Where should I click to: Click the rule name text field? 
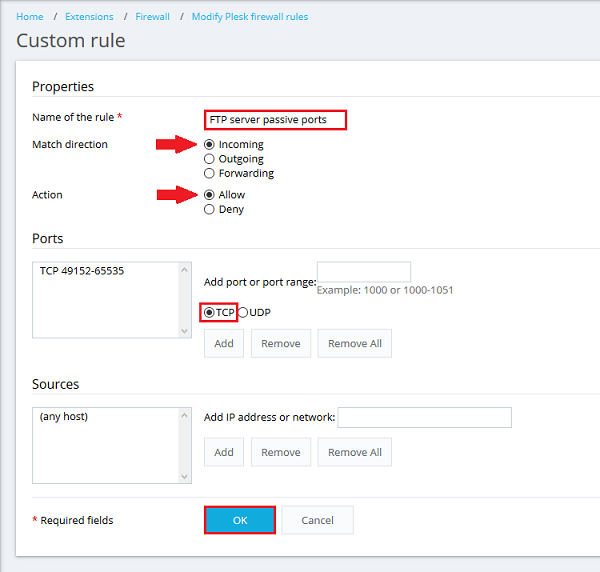point(275,120)
